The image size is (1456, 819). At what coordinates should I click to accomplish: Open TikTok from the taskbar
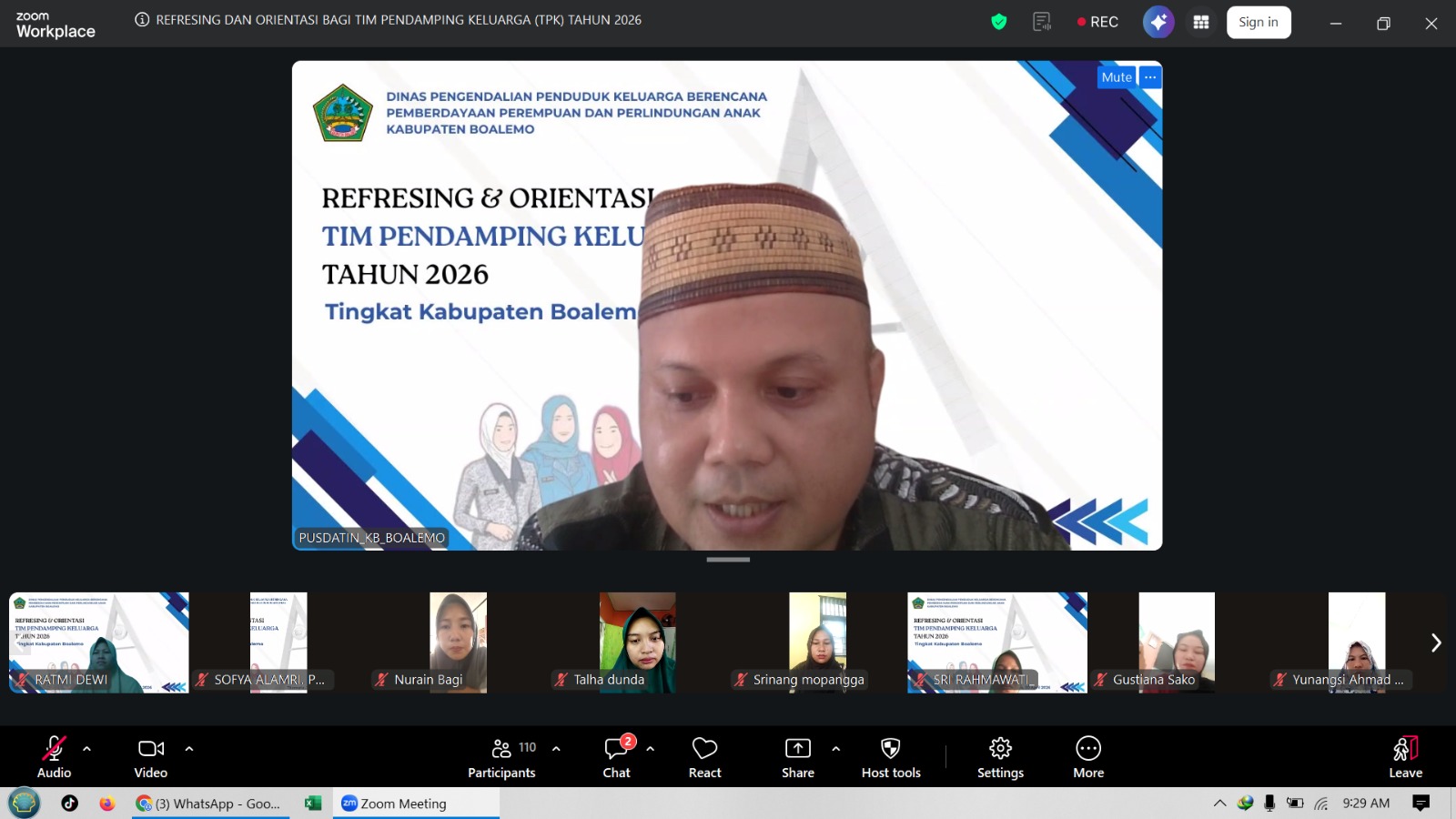click(70, 803)
